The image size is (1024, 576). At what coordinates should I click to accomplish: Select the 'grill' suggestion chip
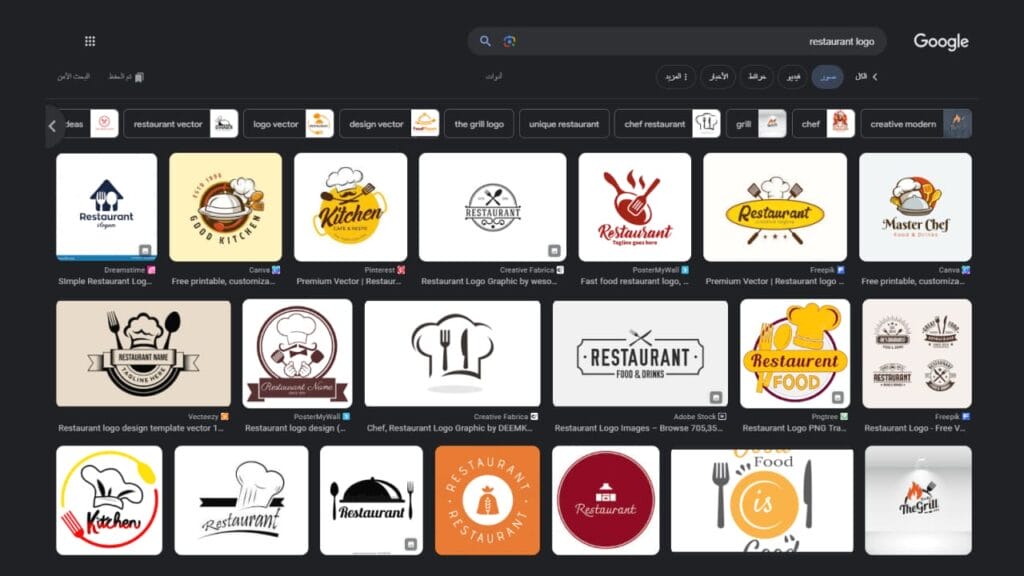(756, 124)
